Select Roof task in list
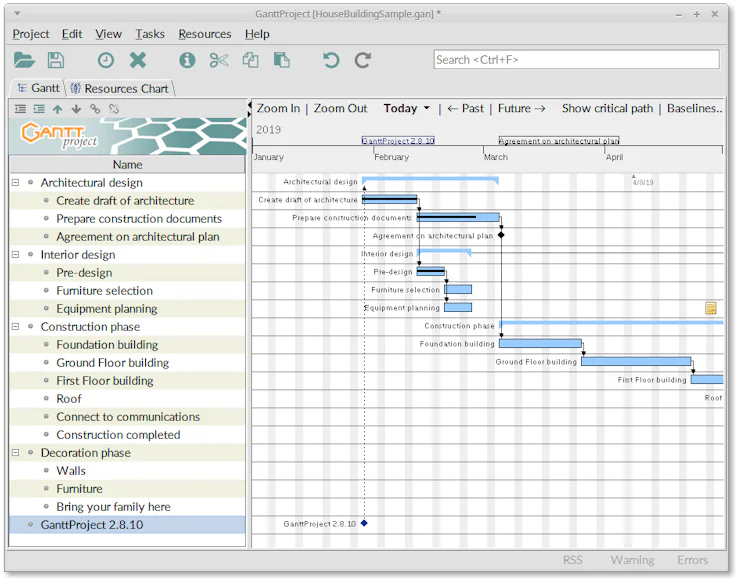Viewport: 736px width, 579px height. click(x=127, y=399)
